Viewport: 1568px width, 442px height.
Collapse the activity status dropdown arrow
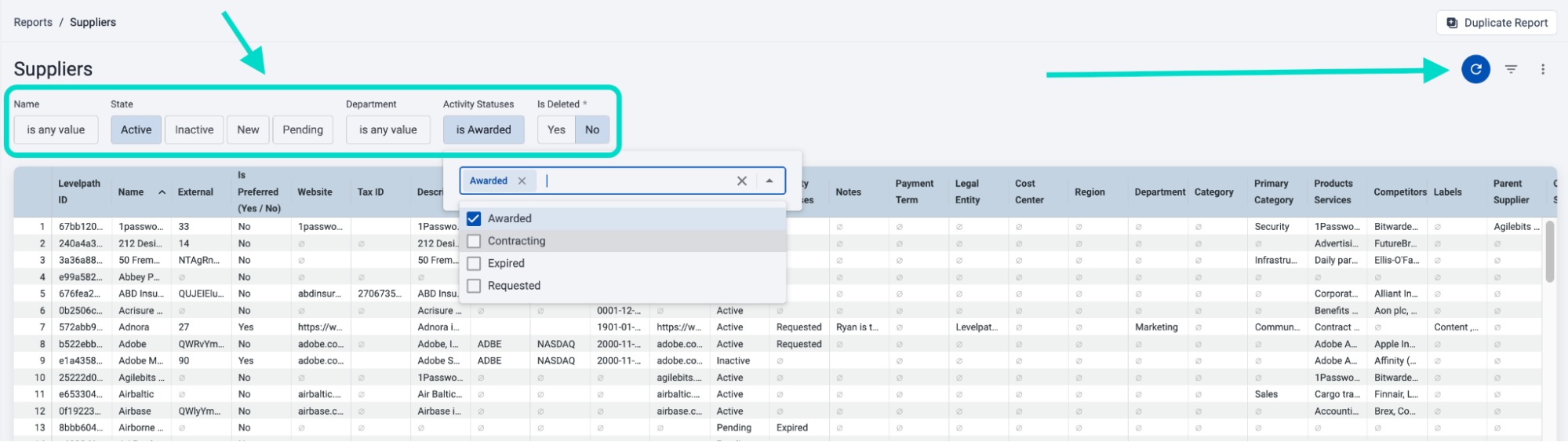(x=769, y=181)
